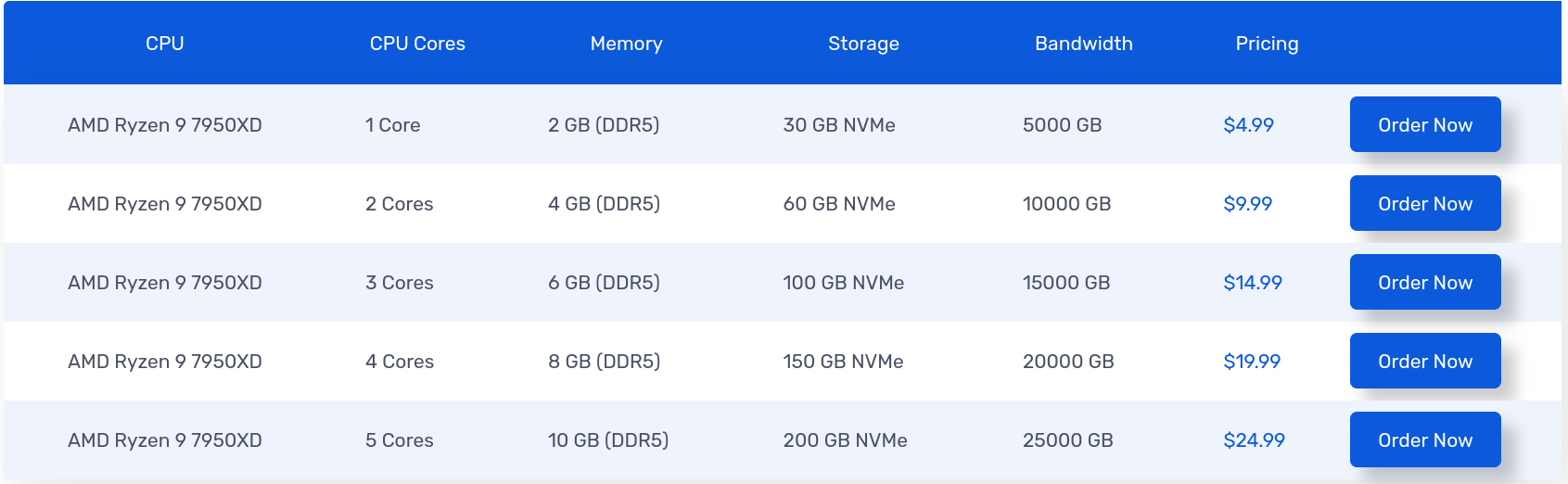Click the $19.99 price link

tap(1251, 362)
